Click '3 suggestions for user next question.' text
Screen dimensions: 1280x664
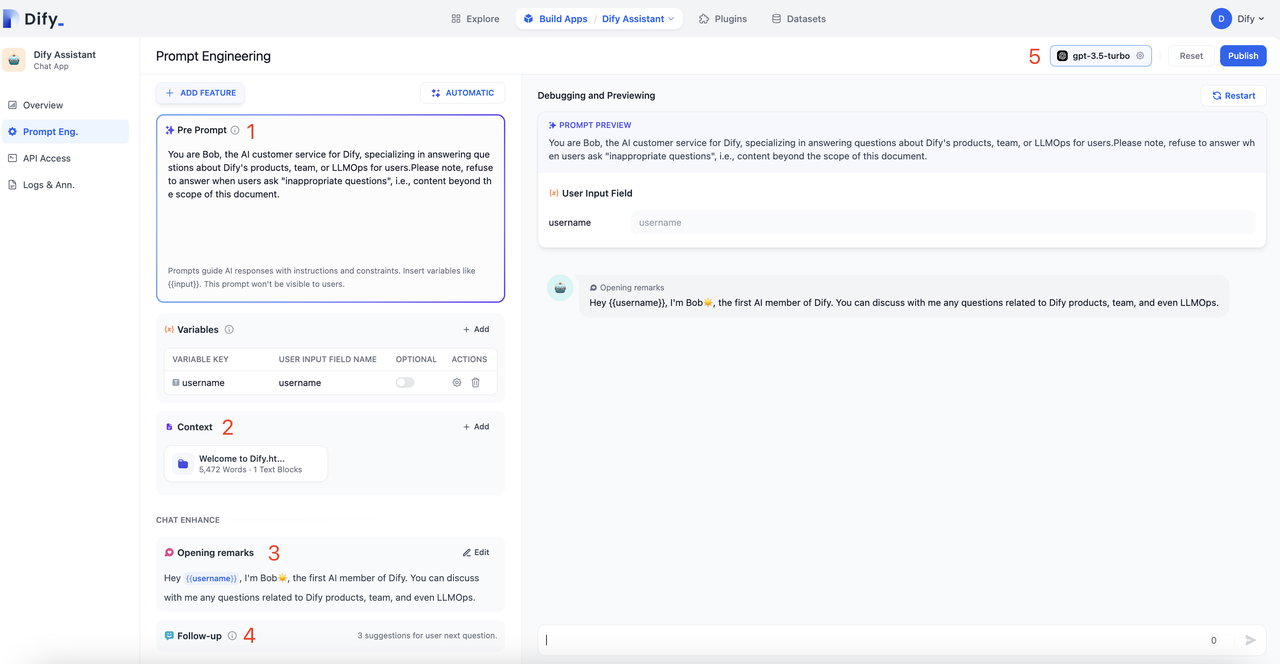pyautogui.click(x=427, y=636)
